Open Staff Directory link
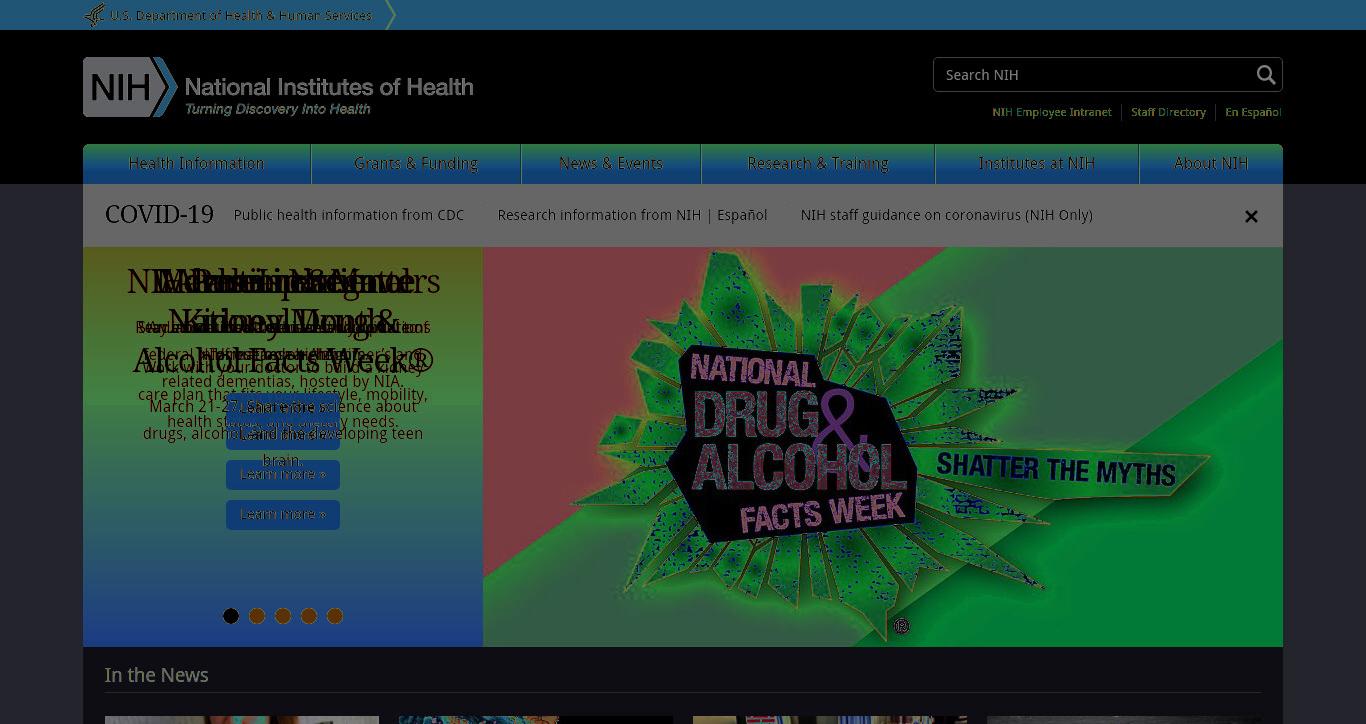 coord(1168,112)
